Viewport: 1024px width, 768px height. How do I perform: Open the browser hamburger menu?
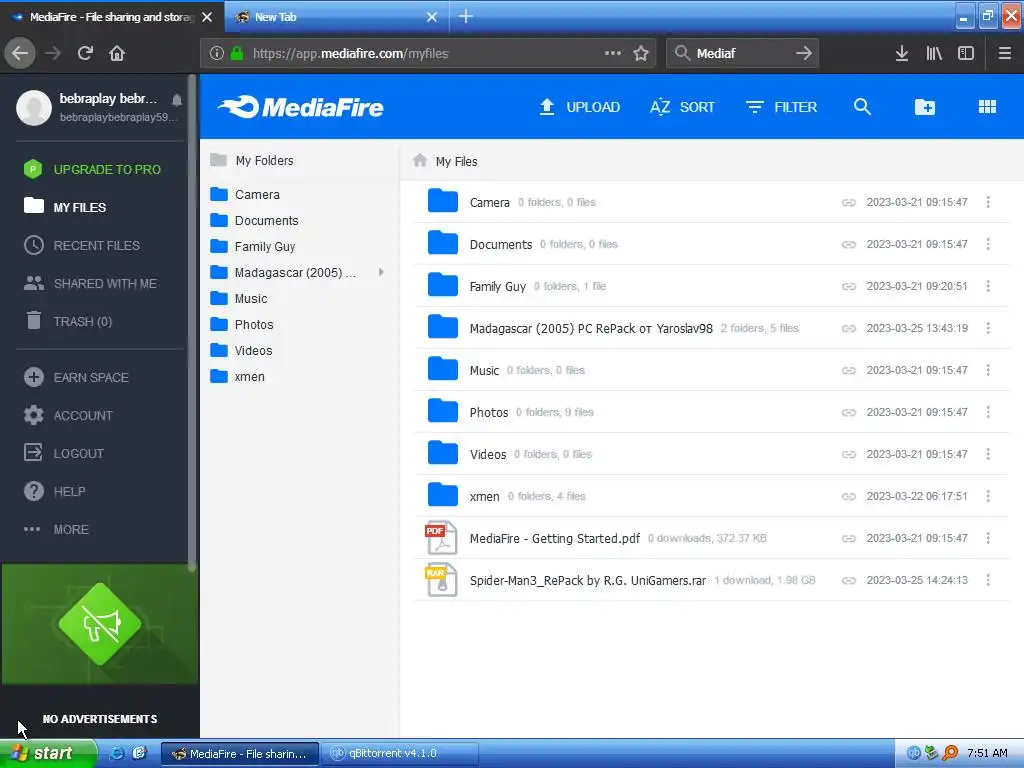(x=1004, y=53)
